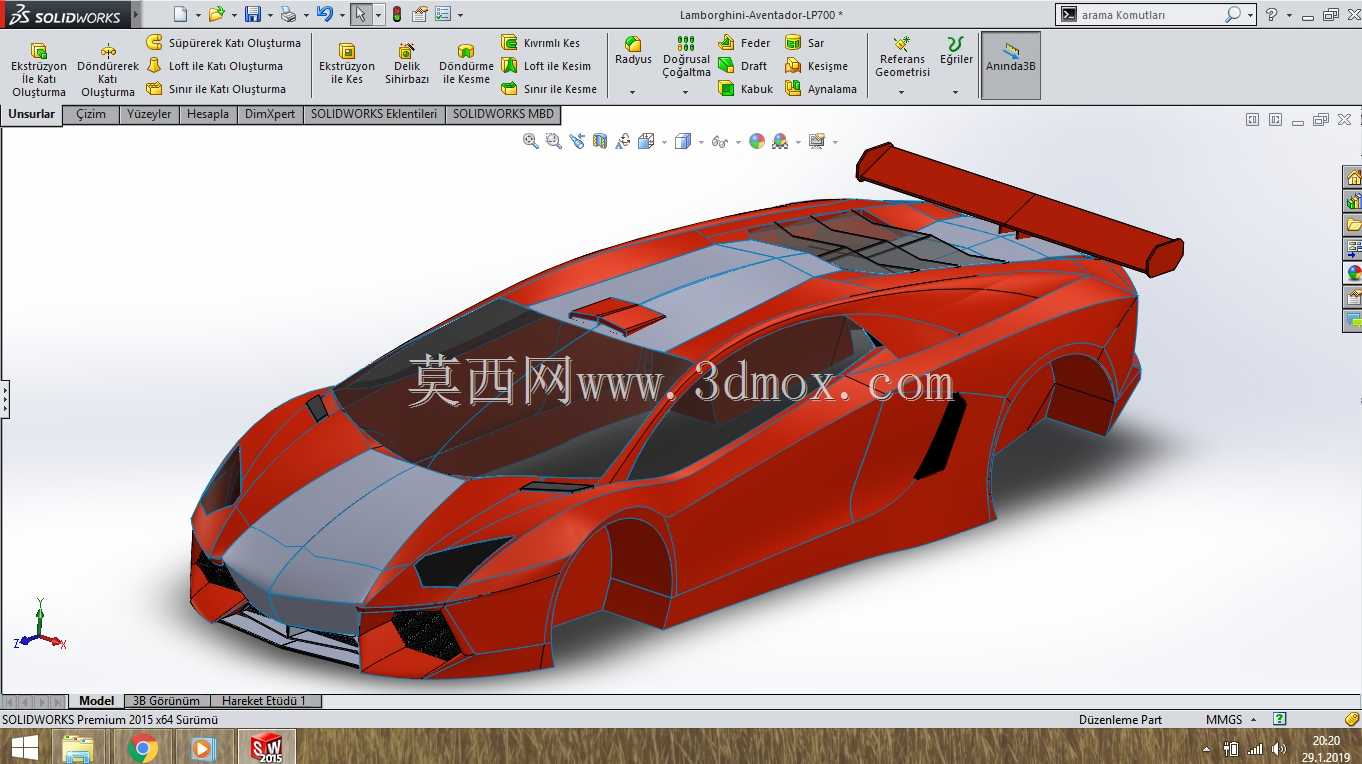Open the Hareket Etüdü 1 tab
This screenshot has height=764, width=1362.
click(x=264, y=701)
